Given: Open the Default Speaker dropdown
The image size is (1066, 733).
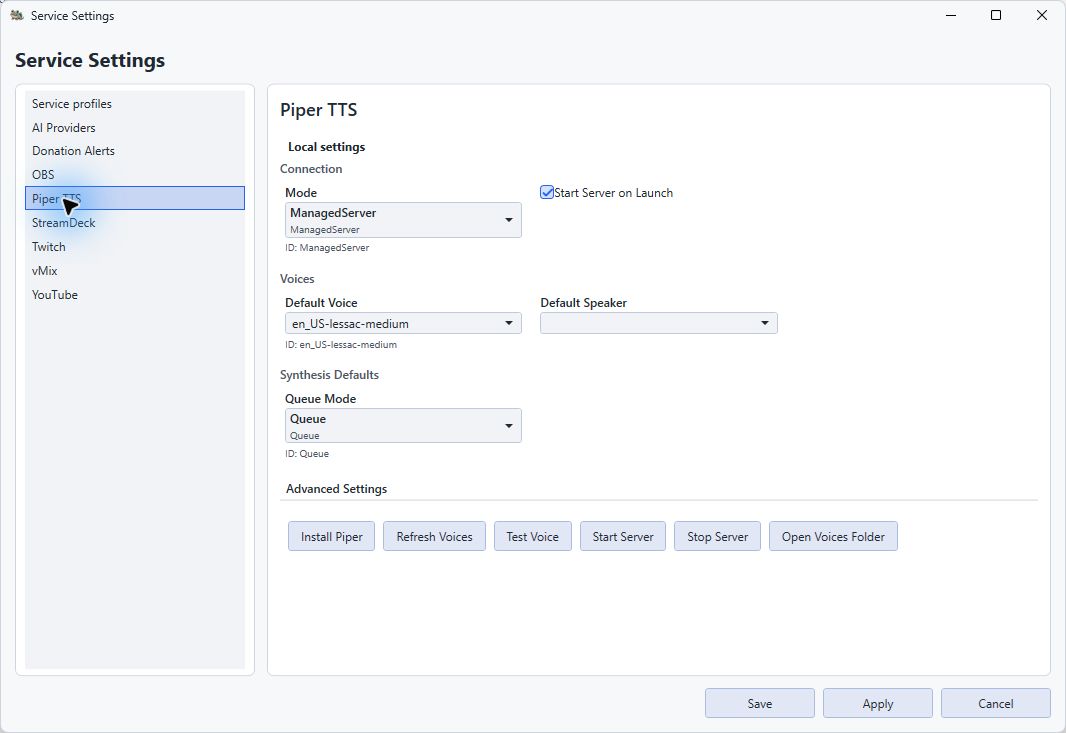Looking at the screenshot, I should (x=659, y=324).
